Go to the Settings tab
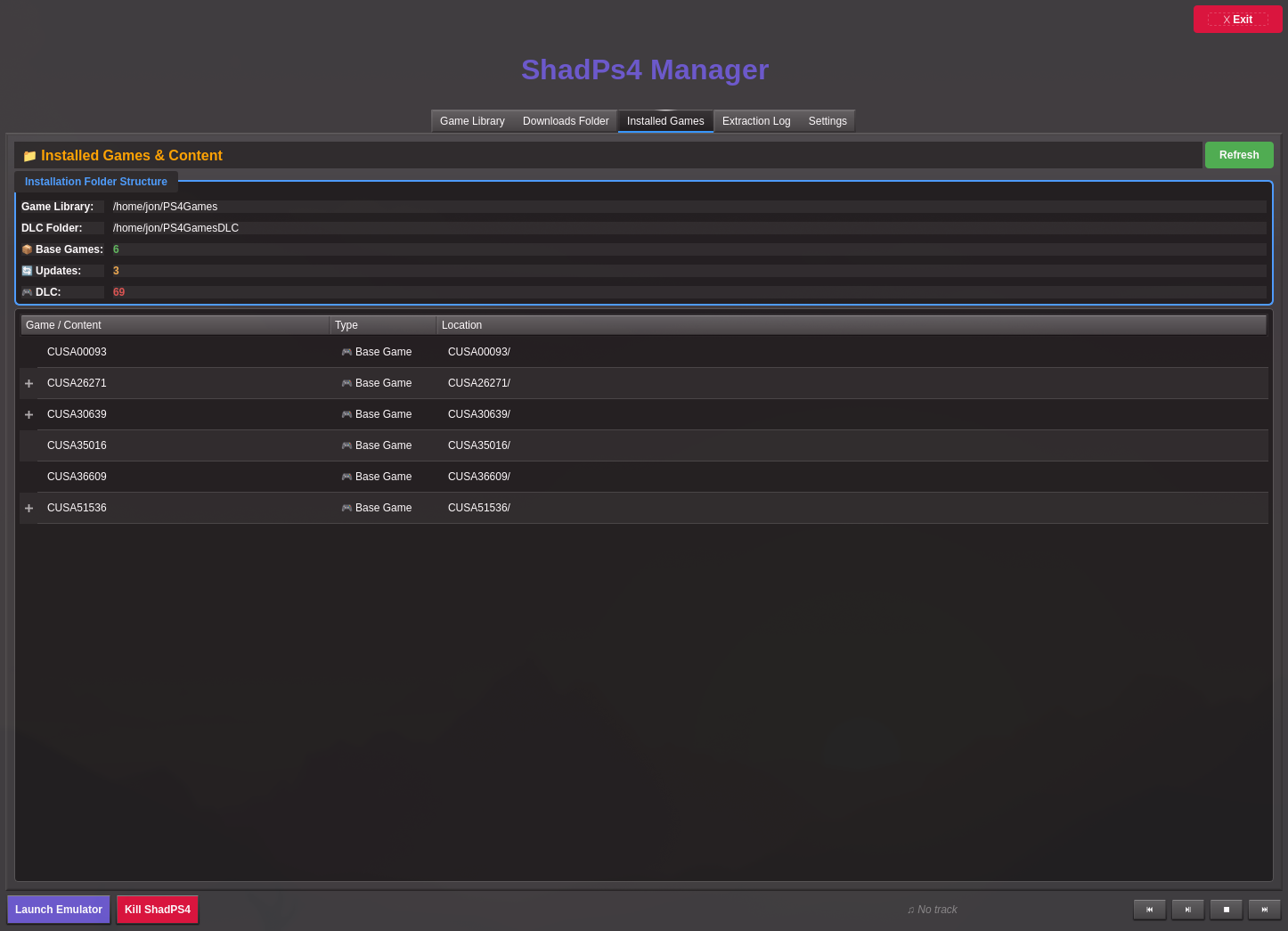The width and height of the screenshot is (1288, 931). pos(827,121)
